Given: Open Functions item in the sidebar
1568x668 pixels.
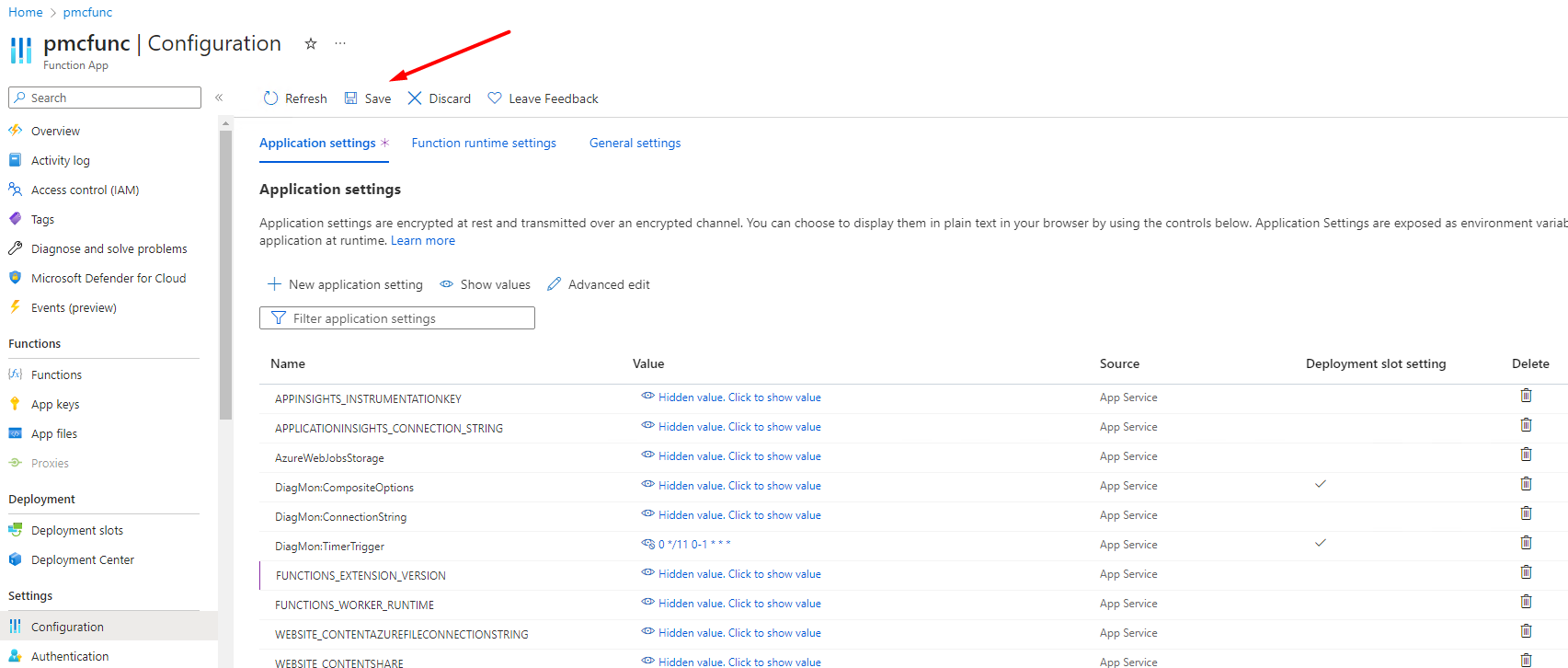Looking at the screenshot, I should 56,374.
